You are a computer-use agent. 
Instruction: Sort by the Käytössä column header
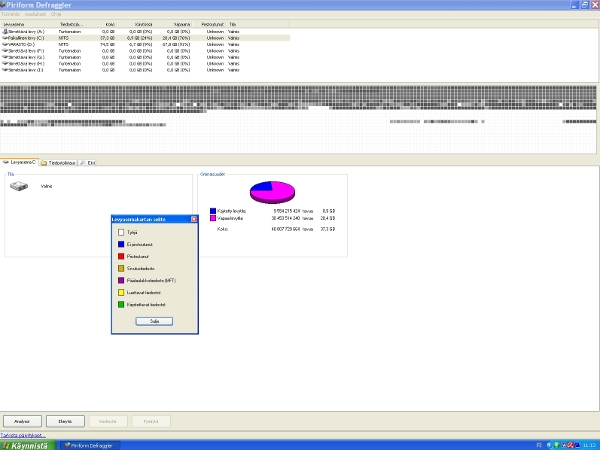coord(135,24)
